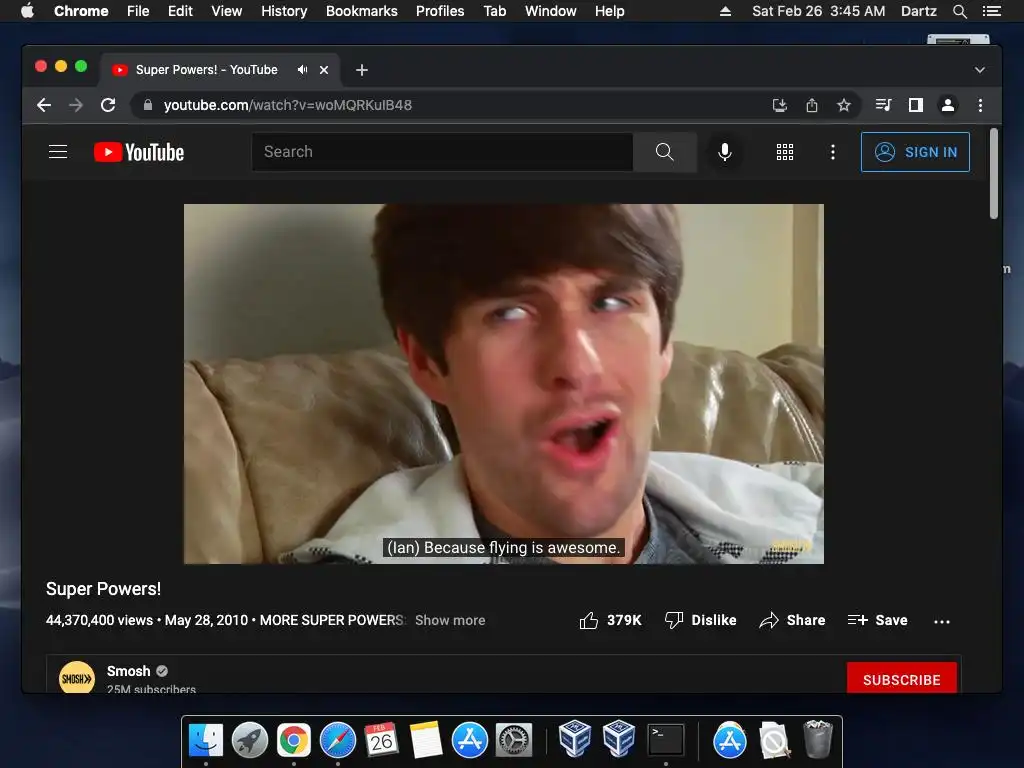Open Launchpad from the Dock
The width and height of the screenshot is (1024, 768).
click(x=249, y=740)
